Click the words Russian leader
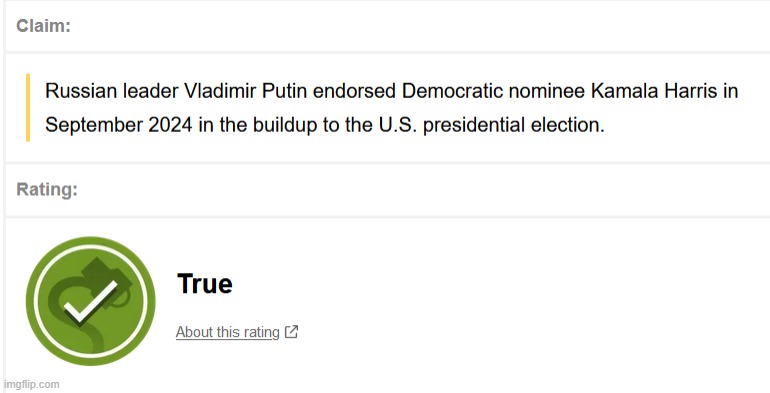 [x=111, y=91]
